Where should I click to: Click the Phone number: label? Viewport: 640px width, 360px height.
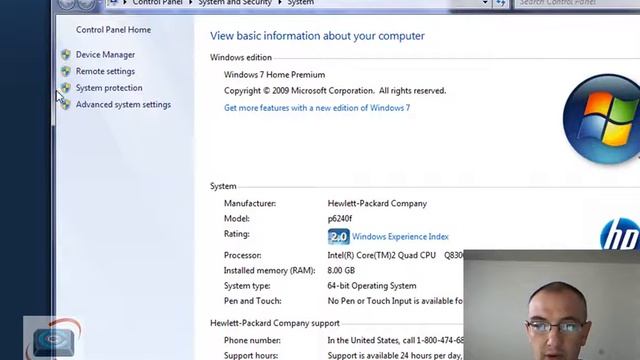coord(252,340)
